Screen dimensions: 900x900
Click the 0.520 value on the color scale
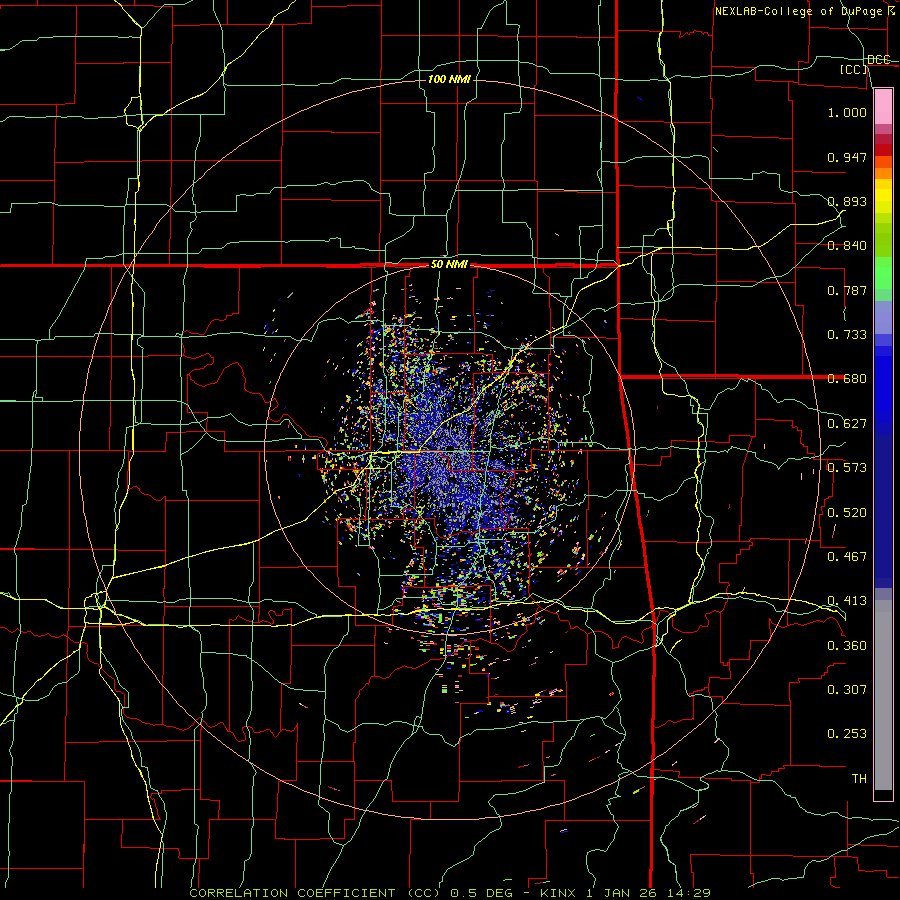[x=847, y=513]
